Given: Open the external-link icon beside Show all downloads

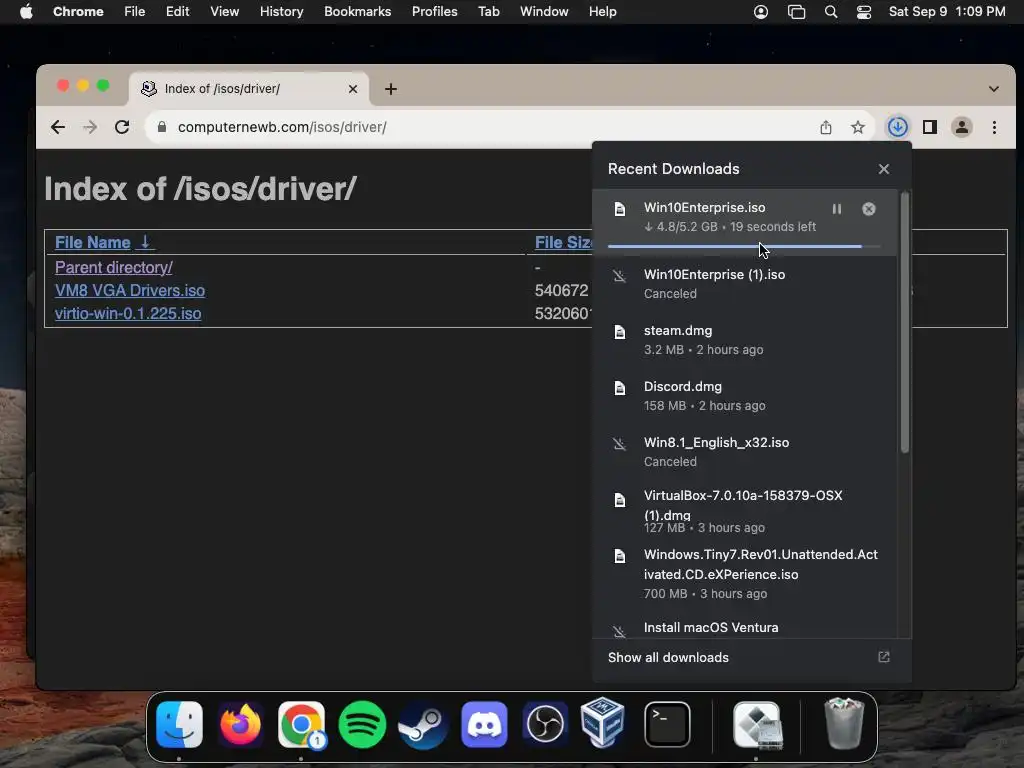Looking at the screenshot, I should (884, 657).
